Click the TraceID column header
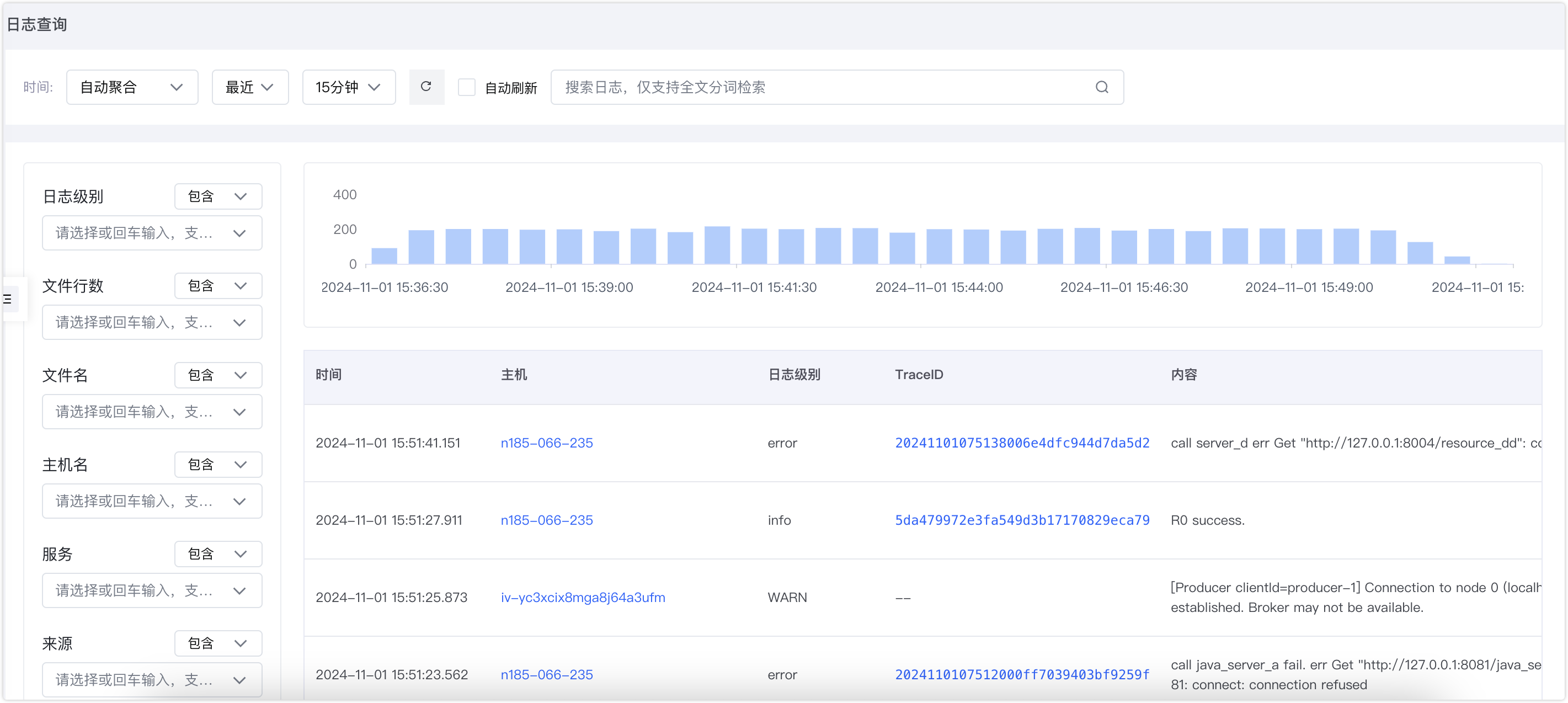1568x703 pixels. point(919,375)
